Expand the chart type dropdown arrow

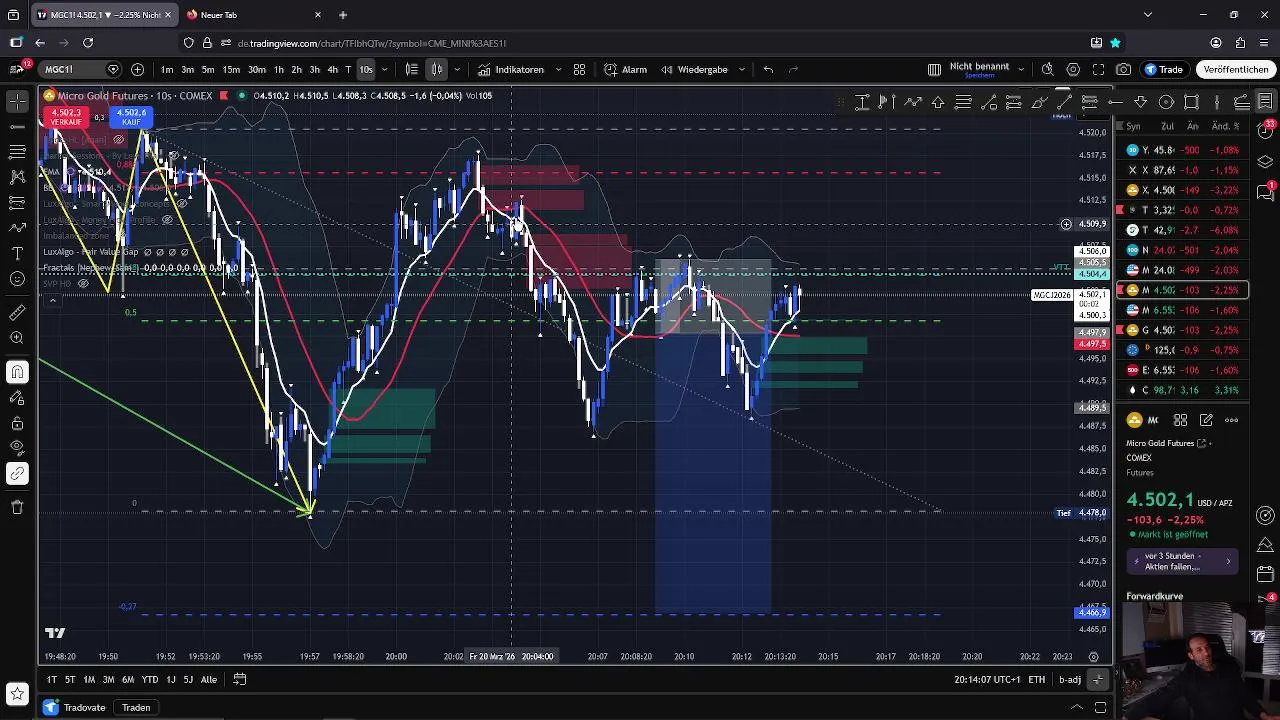coord(457,69)
